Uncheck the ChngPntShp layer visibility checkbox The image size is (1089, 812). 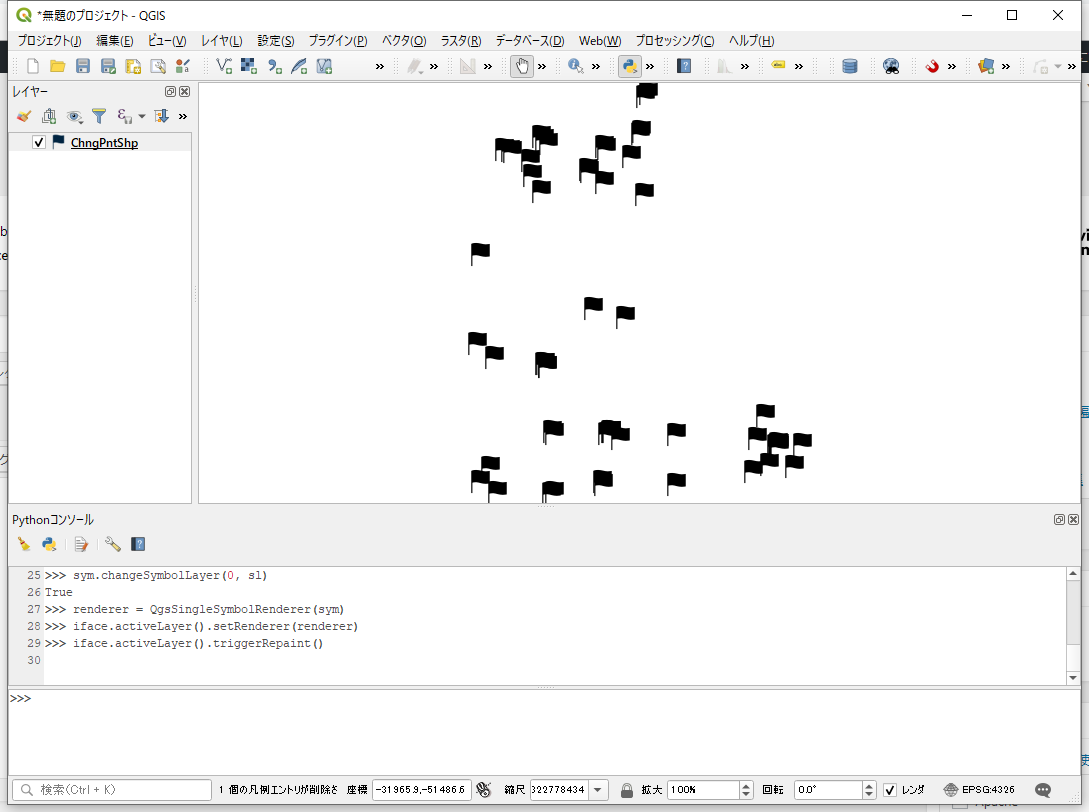[x=39, y=142]
